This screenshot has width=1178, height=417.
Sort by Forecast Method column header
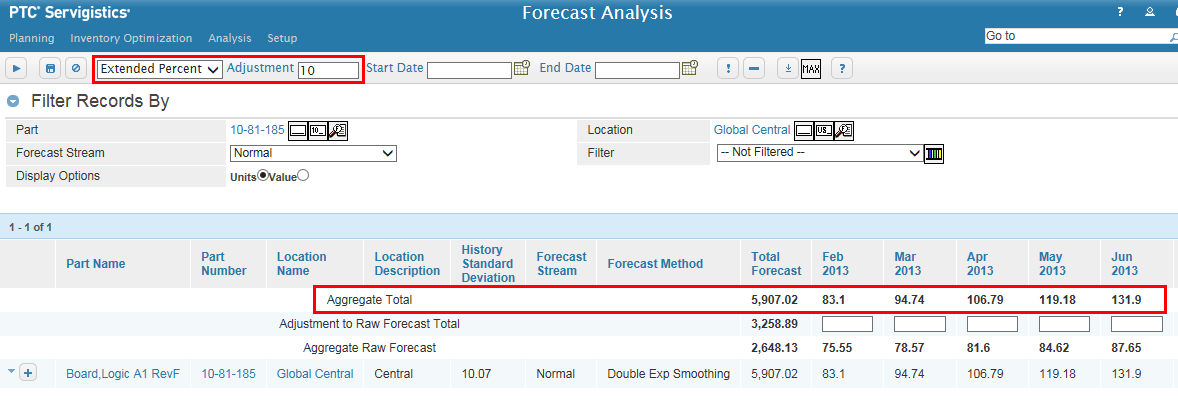click(x=655, y=264)
